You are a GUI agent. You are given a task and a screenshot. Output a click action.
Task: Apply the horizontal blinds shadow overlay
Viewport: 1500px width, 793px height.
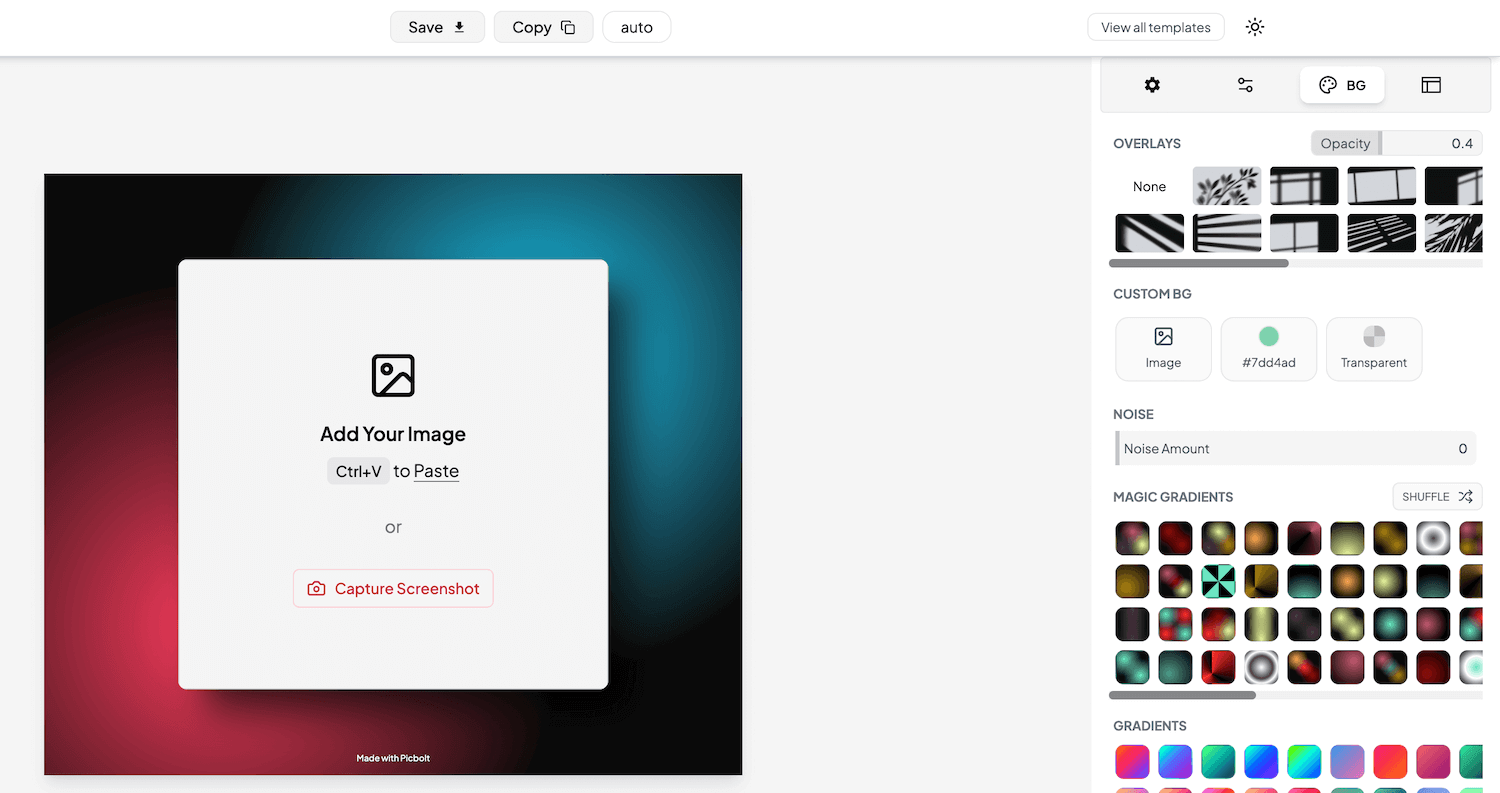[1227, 233]
